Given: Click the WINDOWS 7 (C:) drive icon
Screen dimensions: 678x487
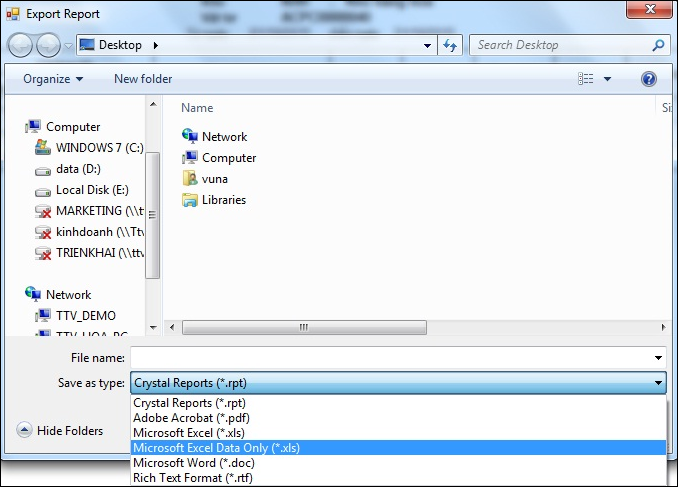Looking at the screenshot, I should point(43,147).
